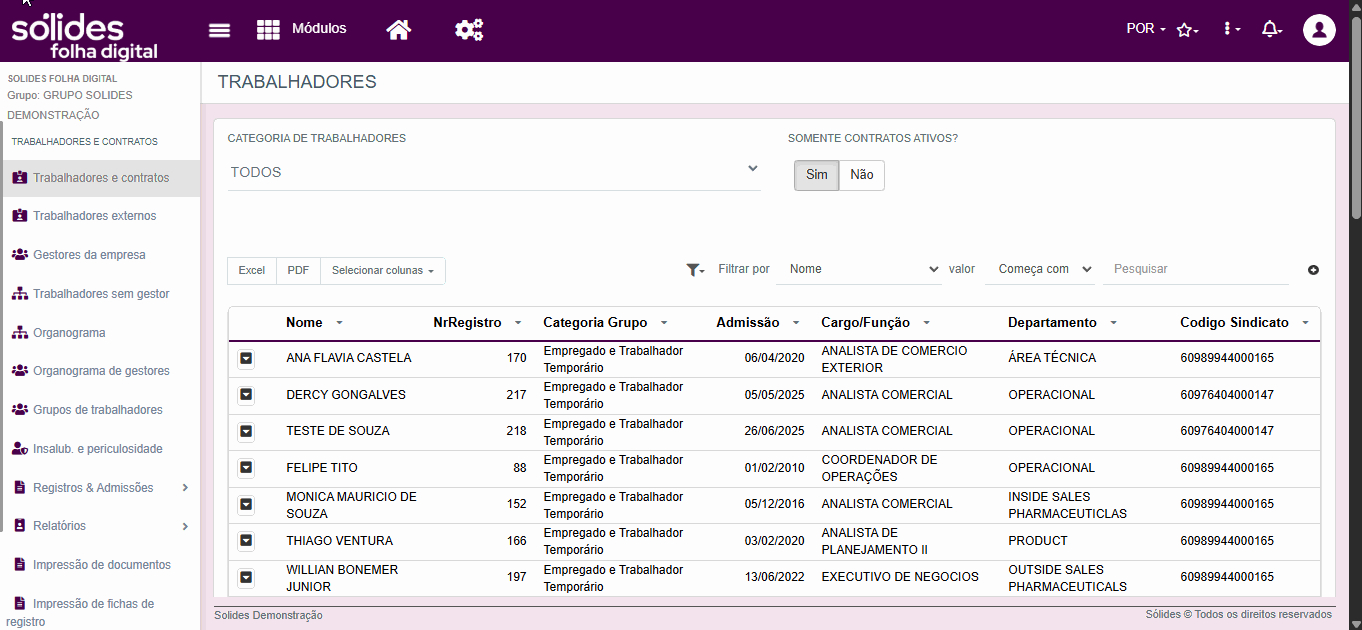Screen dimensions: 1362x630
Task: Click the PDF export button
Action: tap(298, 271)
